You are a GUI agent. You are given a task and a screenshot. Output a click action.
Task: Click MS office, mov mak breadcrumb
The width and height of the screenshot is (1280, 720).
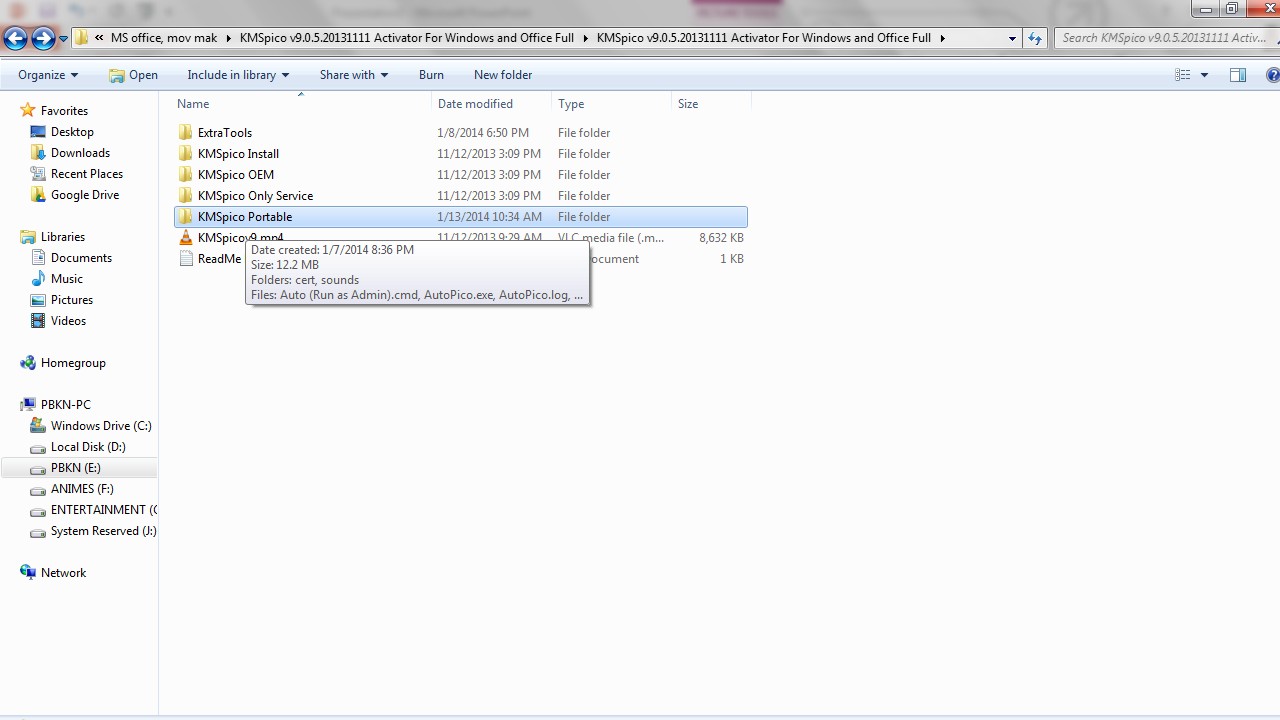tap(163, 38)
